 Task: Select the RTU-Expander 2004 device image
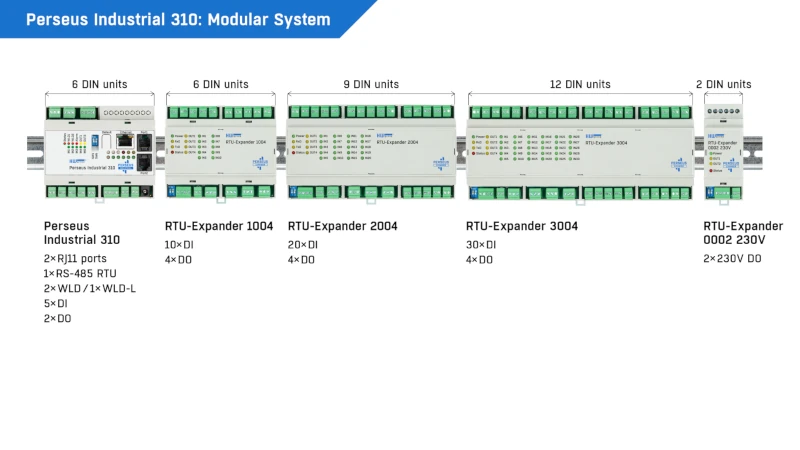pos(371,152)
